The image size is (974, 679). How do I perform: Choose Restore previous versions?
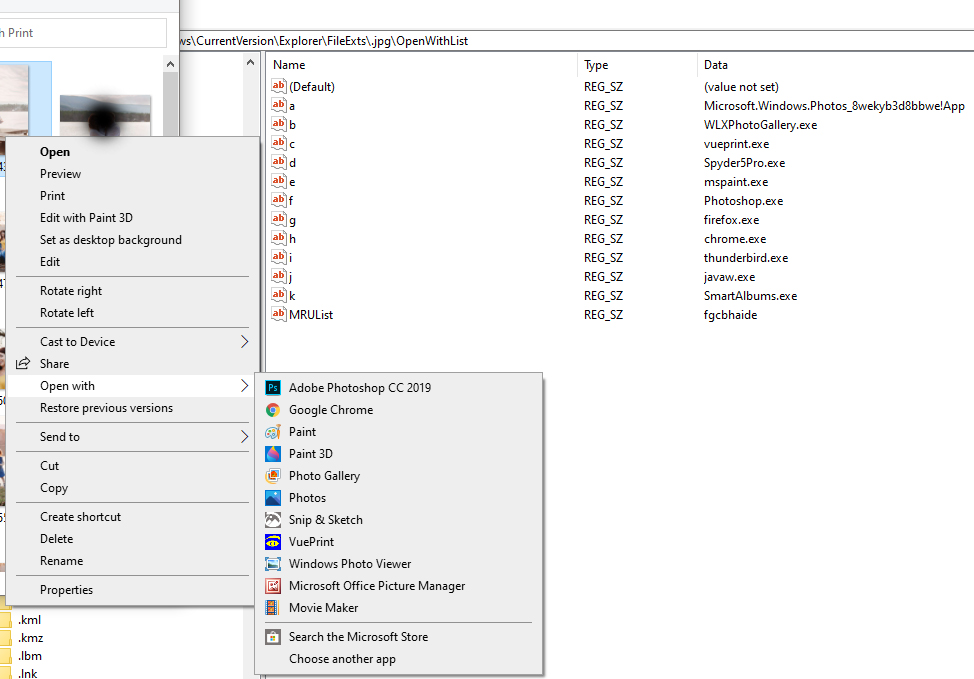coord(106,408)
